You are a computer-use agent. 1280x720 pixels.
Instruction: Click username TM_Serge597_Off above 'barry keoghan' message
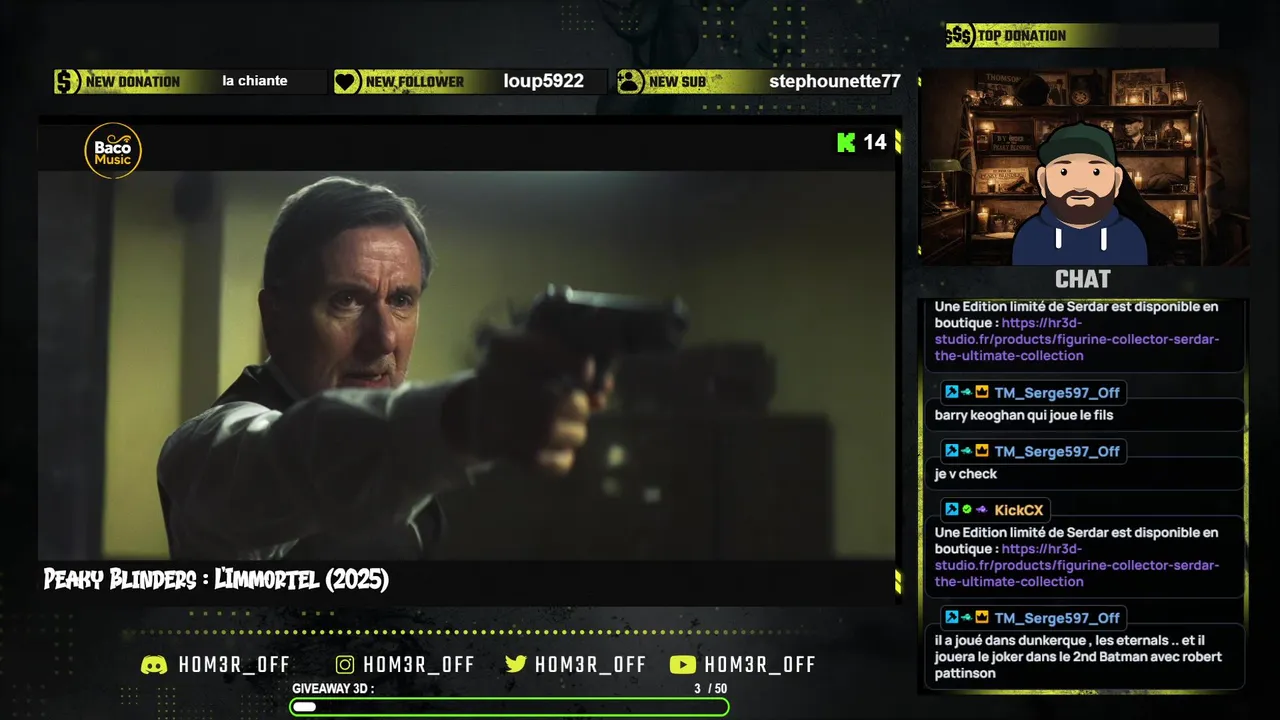click(x=1057, y=392)
